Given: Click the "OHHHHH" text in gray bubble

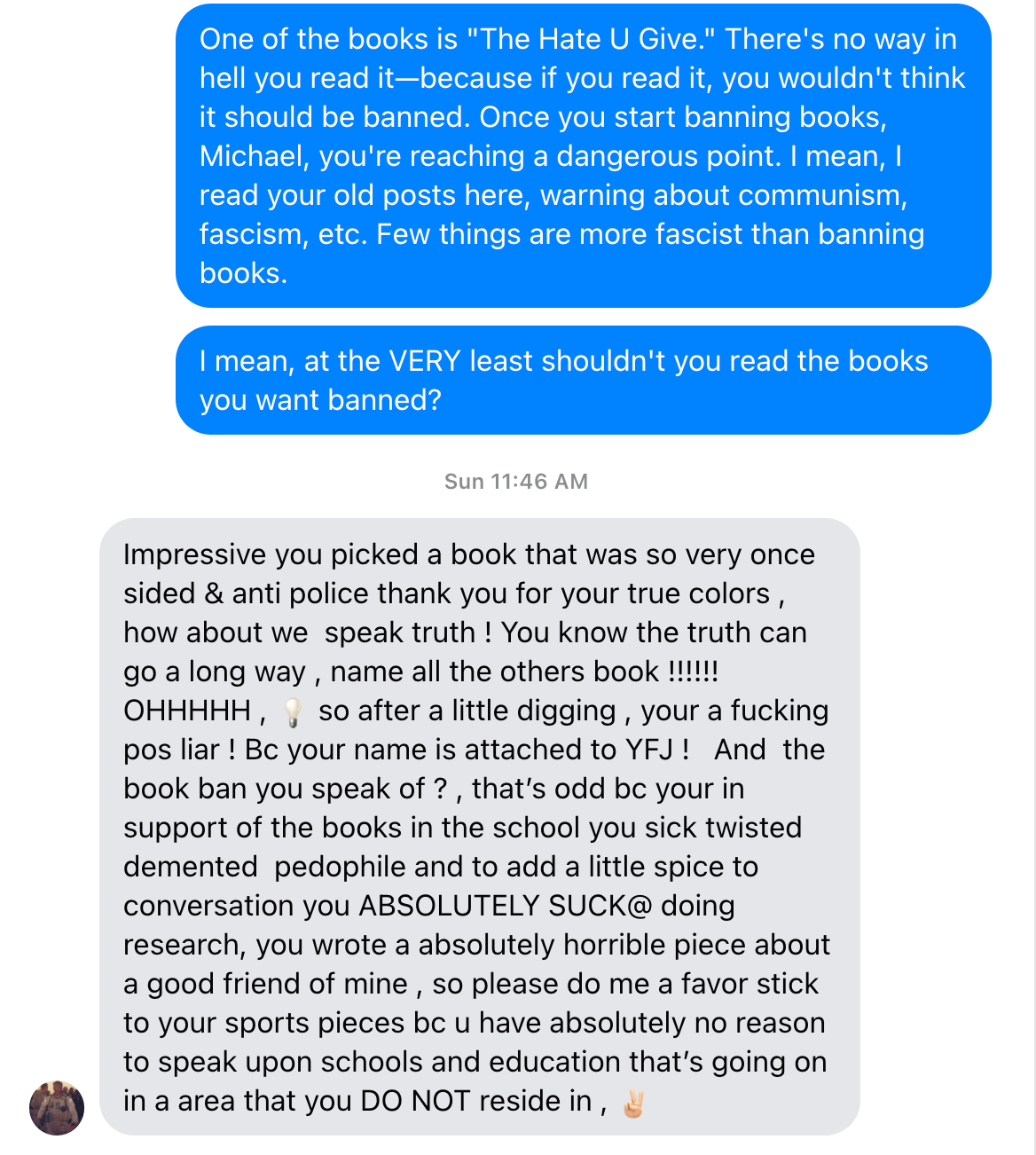Looking at the screenshot, I should click(188, 711).
